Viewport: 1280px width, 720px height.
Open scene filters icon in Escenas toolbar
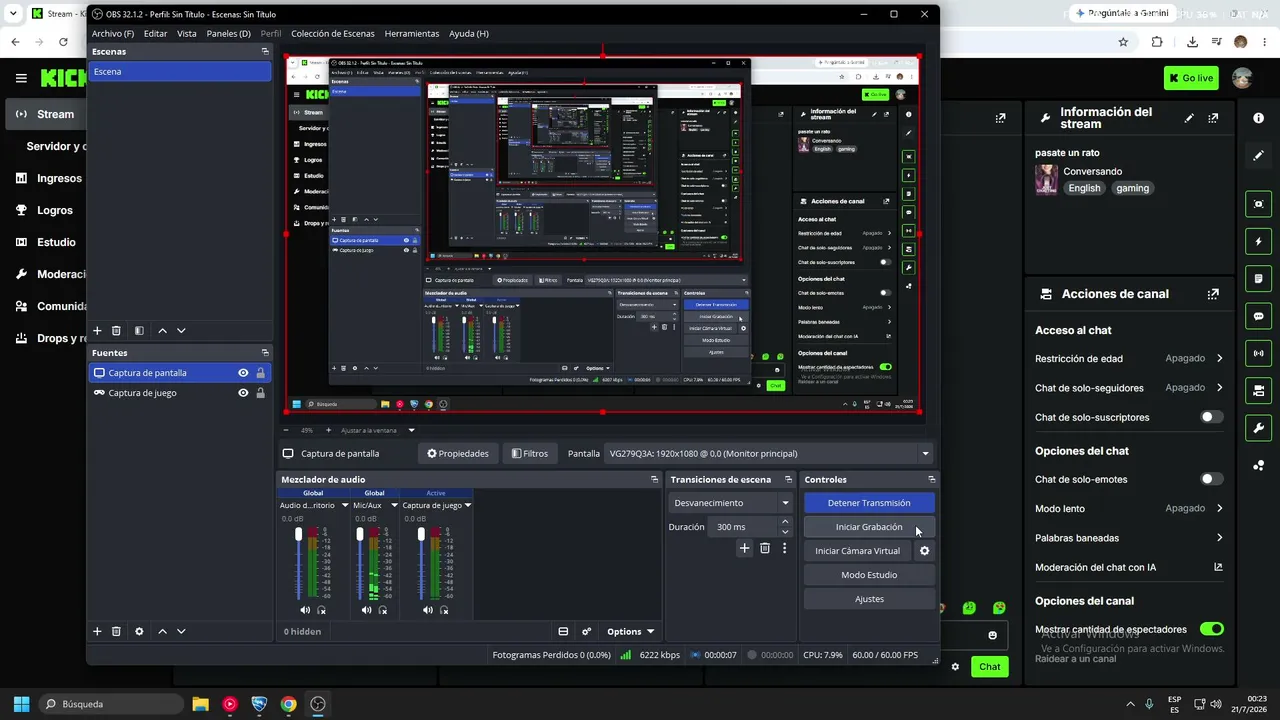coord(139,330)
